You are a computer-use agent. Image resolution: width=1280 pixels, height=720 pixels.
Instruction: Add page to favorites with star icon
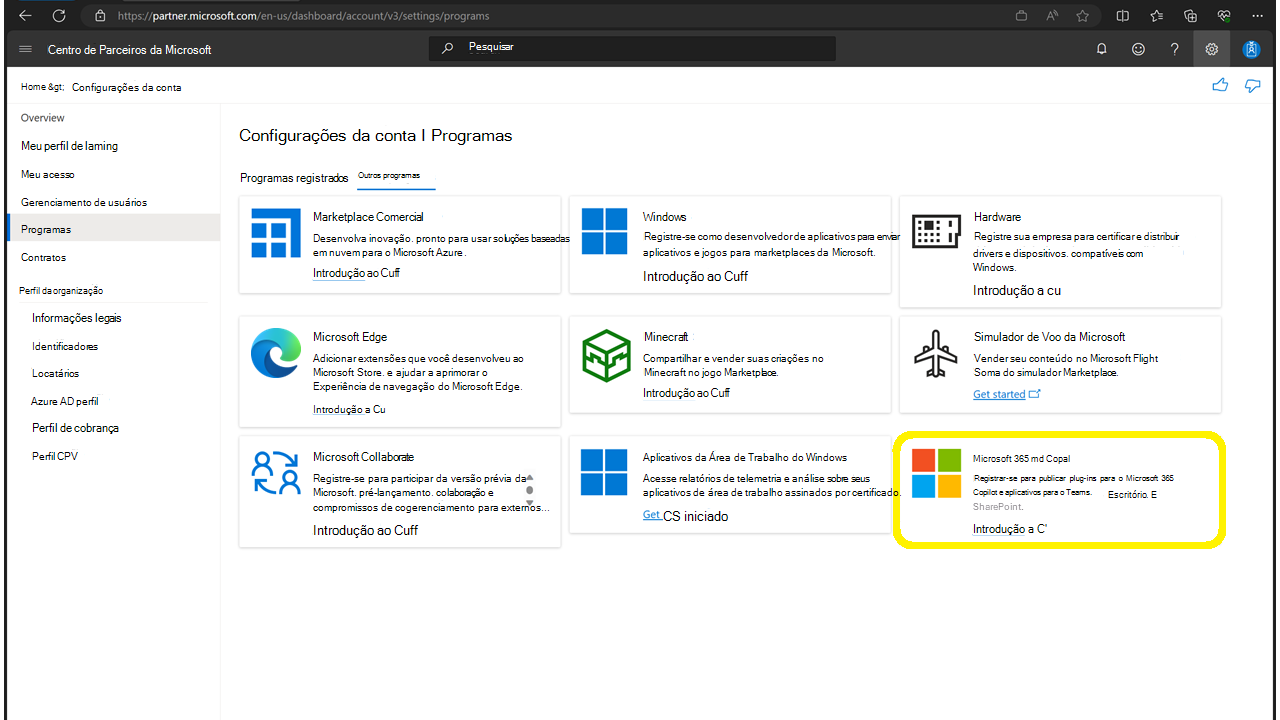coord(1082,16)
